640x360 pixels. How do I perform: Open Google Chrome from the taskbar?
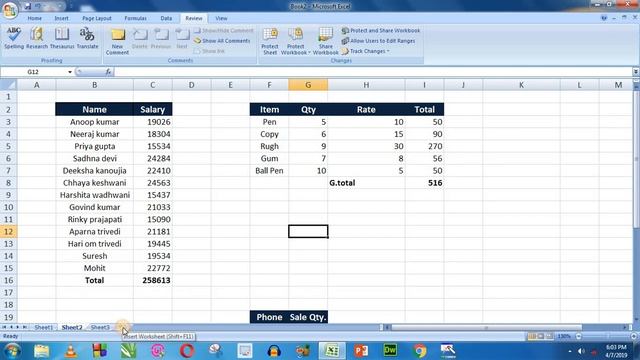point(419,351)
